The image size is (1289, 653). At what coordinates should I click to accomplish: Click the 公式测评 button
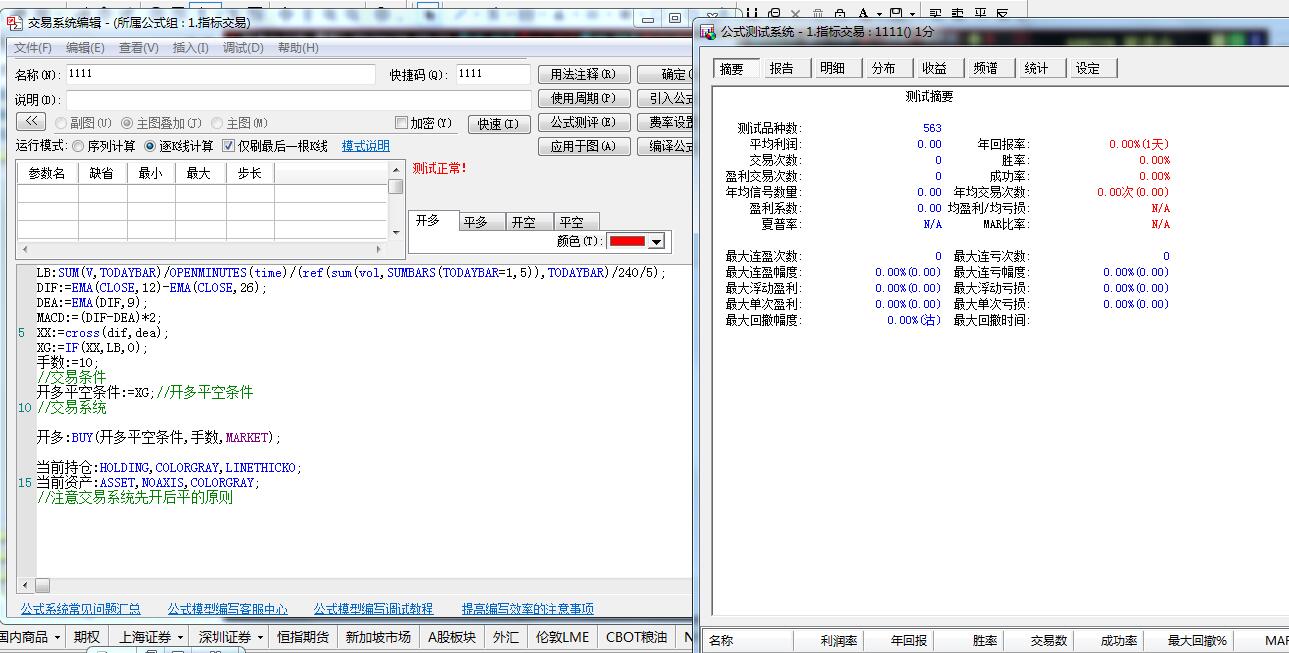pos(583,122)
